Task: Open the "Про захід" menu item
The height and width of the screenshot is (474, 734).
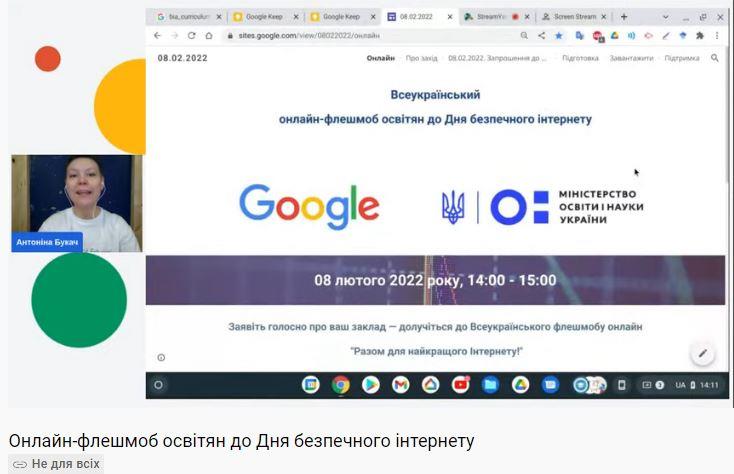Action: (421, 58)
